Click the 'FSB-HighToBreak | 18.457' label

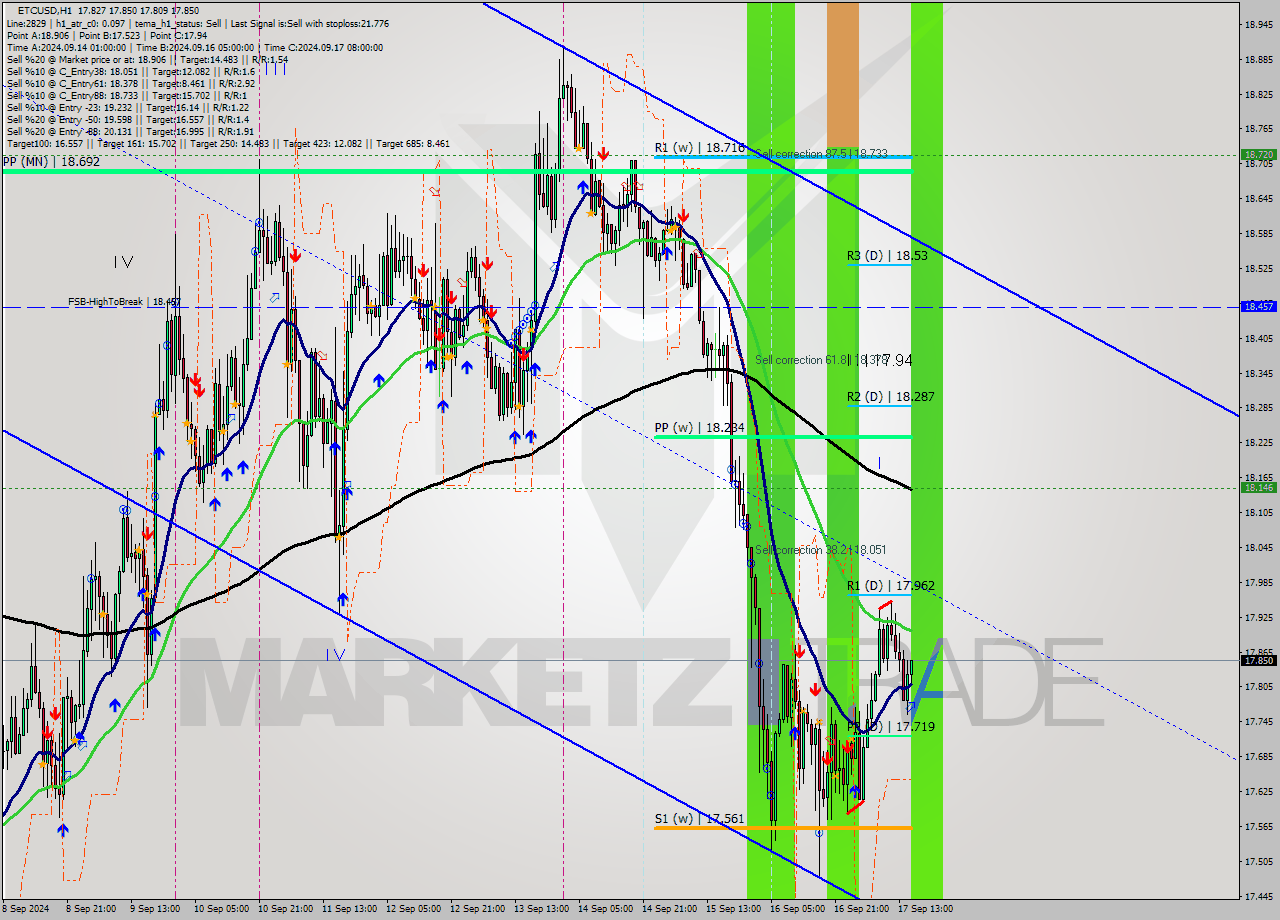[x=124, y=301]
